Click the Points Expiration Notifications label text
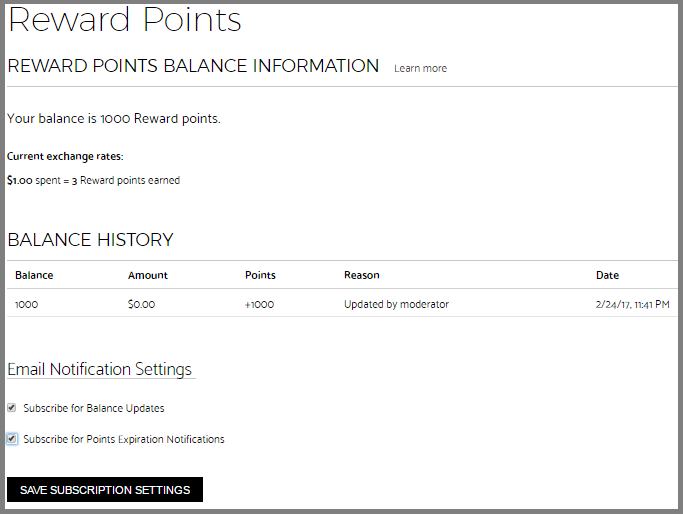 [x=156, y=439]
